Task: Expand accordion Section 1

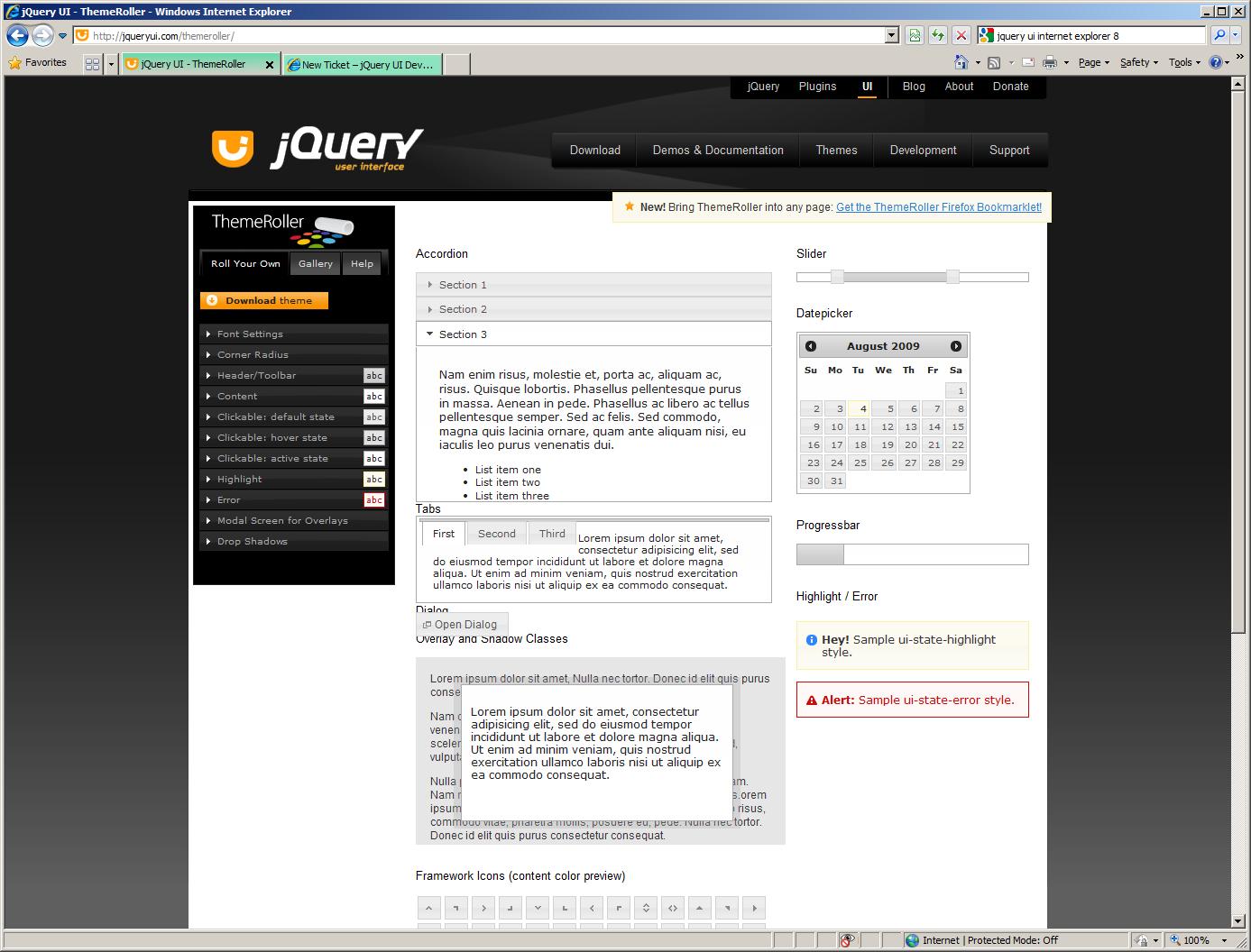Action: point(593,285)
